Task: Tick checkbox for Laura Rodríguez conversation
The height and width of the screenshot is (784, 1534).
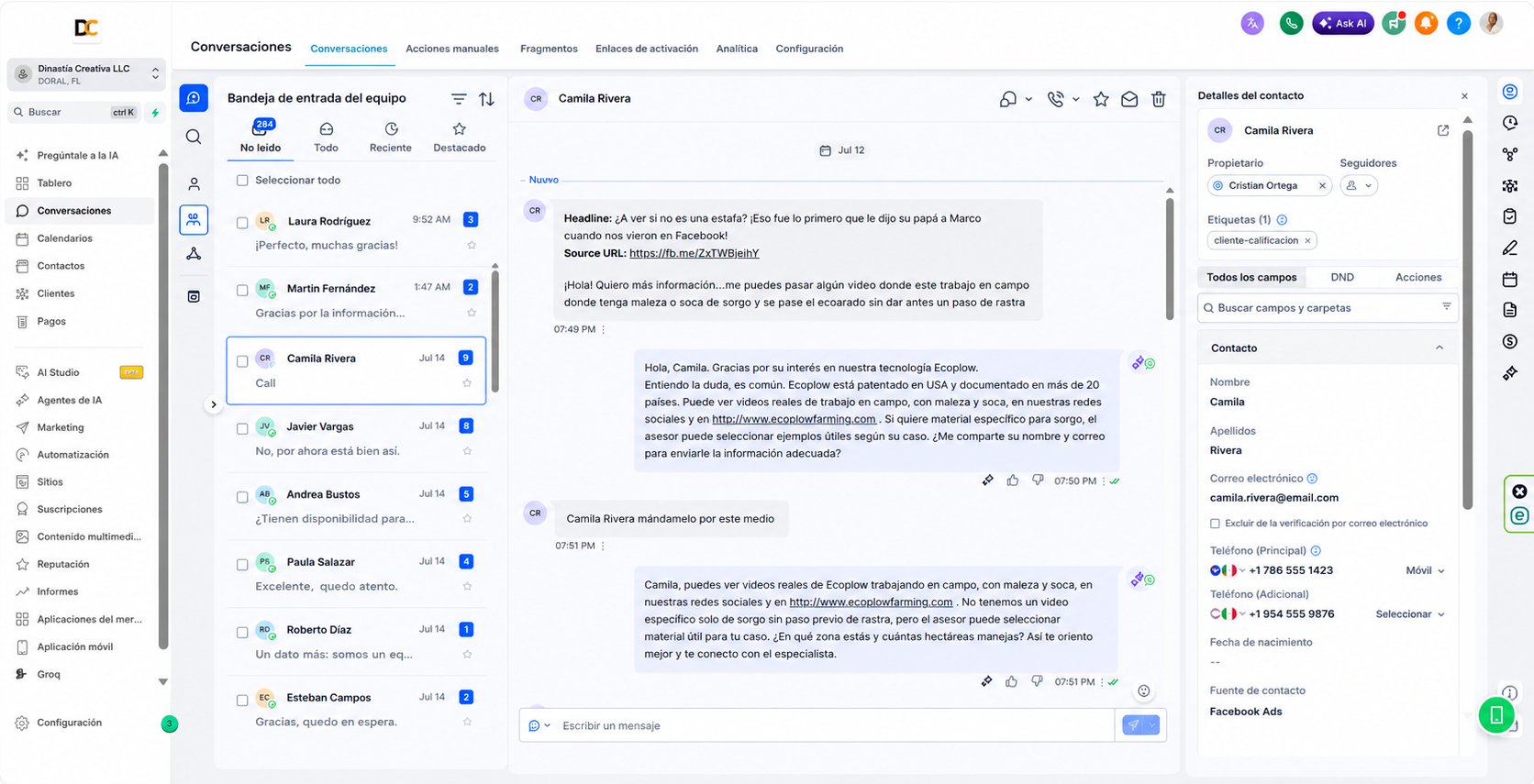Action: pos(242,222)
